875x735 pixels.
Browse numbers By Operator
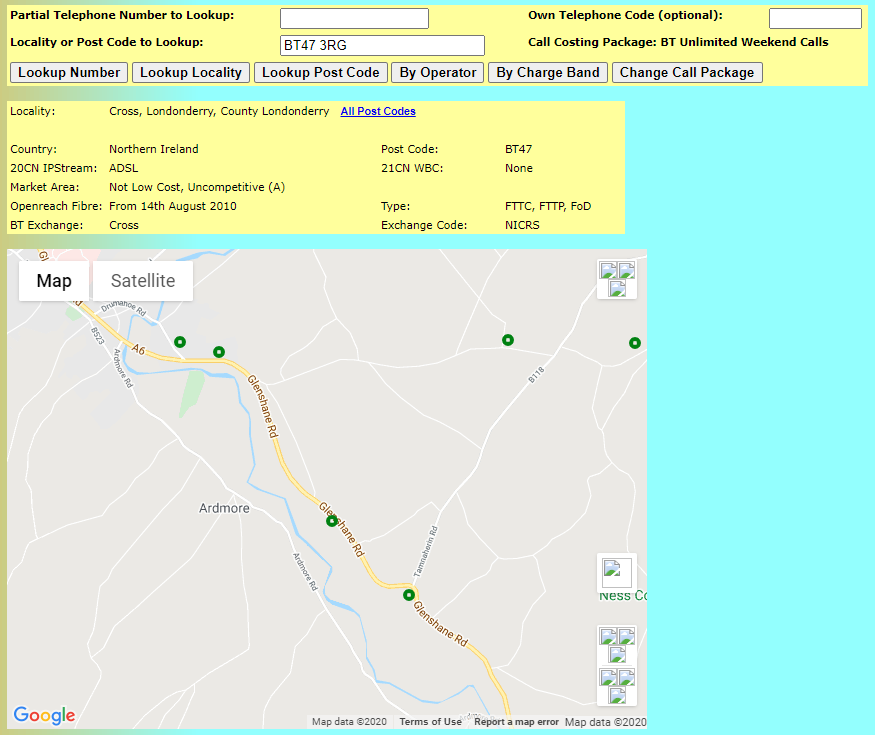click(x=438, y=73)
